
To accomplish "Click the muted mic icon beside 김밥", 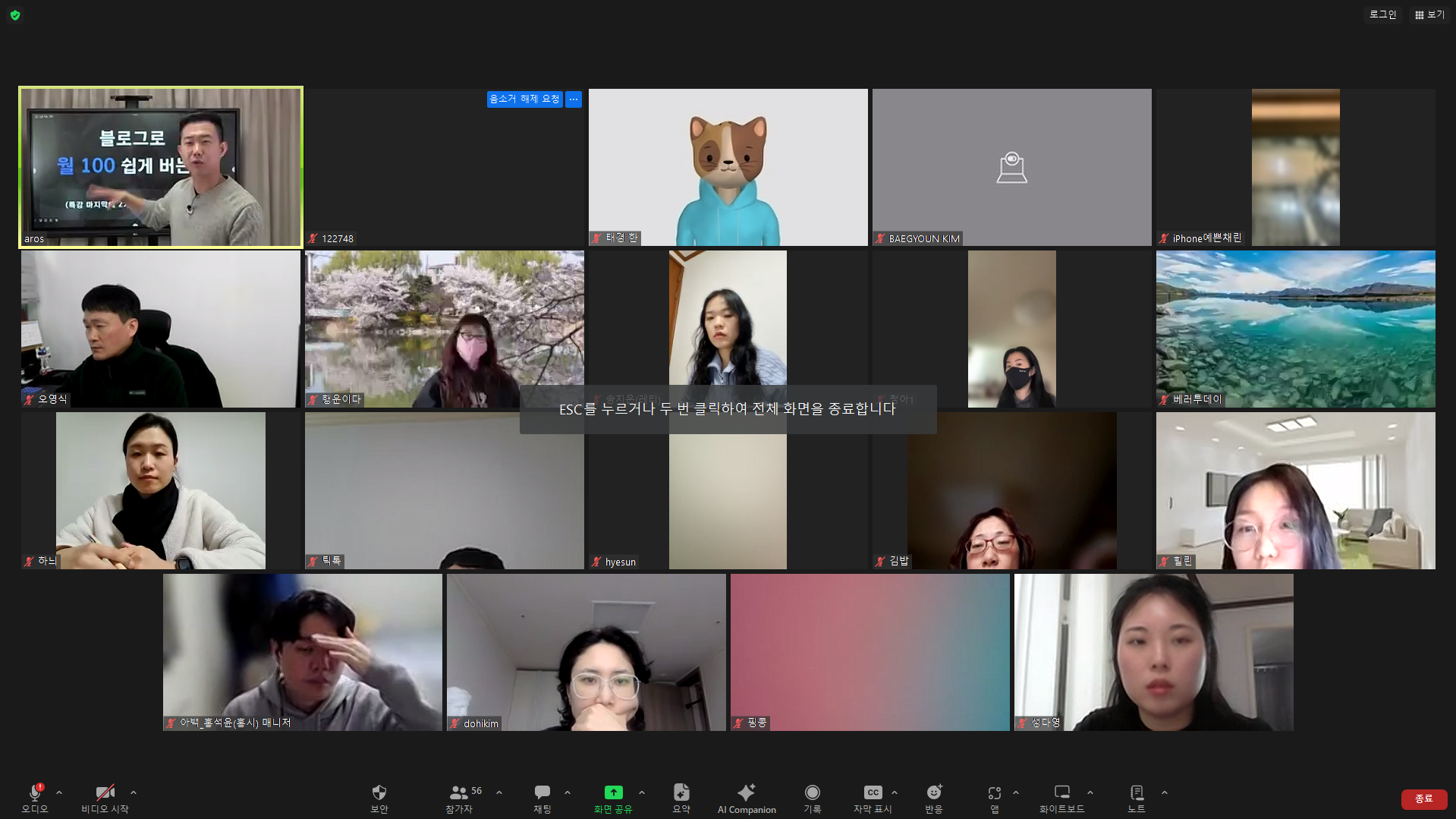I will pos(880,561).
